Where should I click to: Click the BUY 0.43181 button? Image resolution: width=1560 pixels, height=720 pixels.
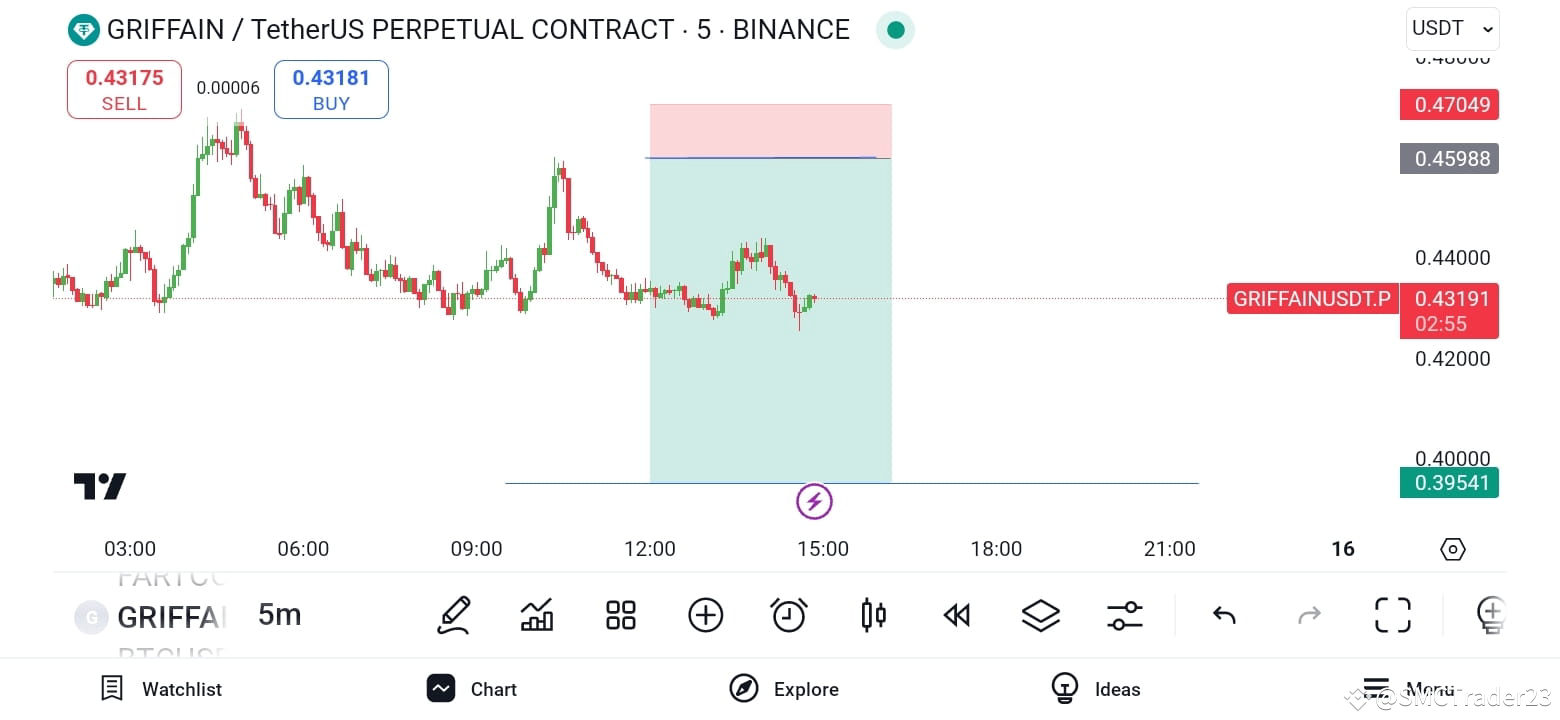click(331, 89)
